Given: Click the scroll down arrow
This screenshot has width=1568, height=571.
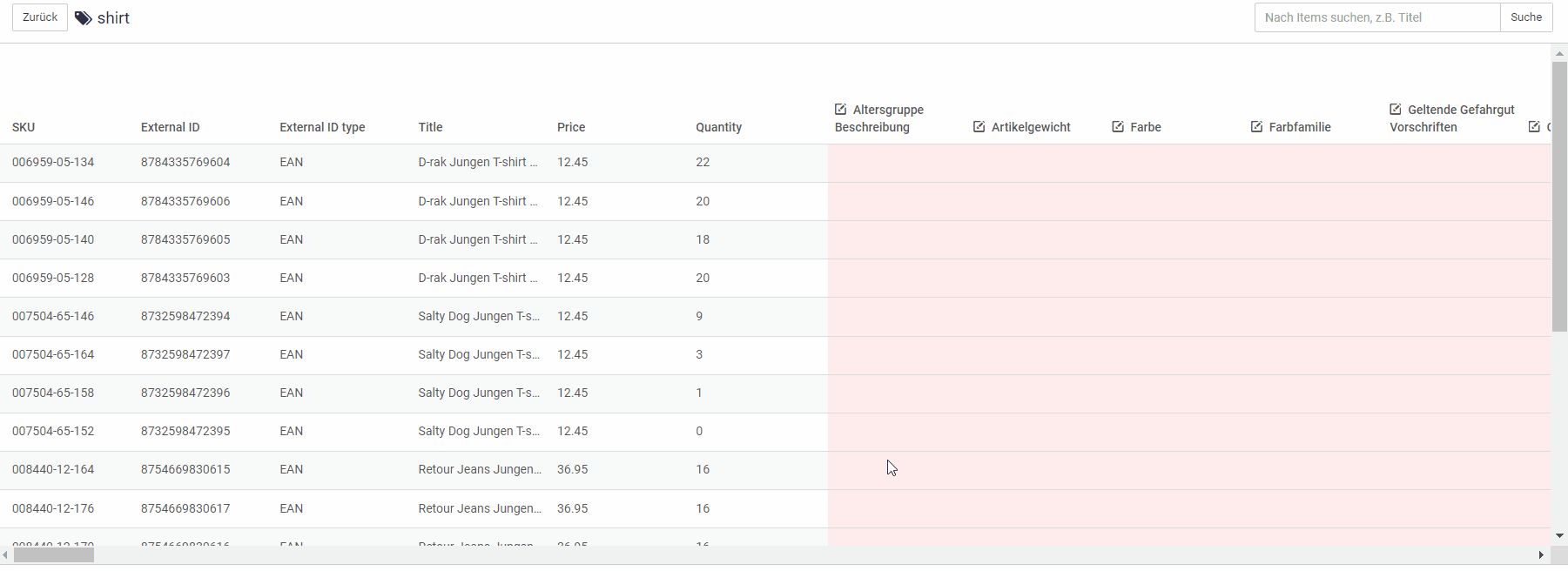Looking at the screenshot, I should (x=1559, y=536).
